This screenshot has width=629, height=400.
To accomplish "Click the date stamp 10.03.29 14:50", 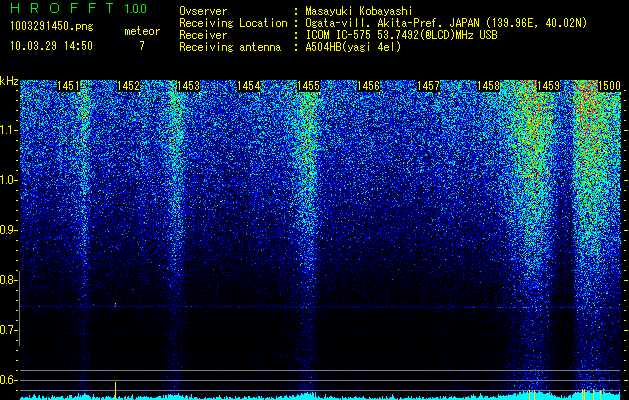I will coord(51,46).
